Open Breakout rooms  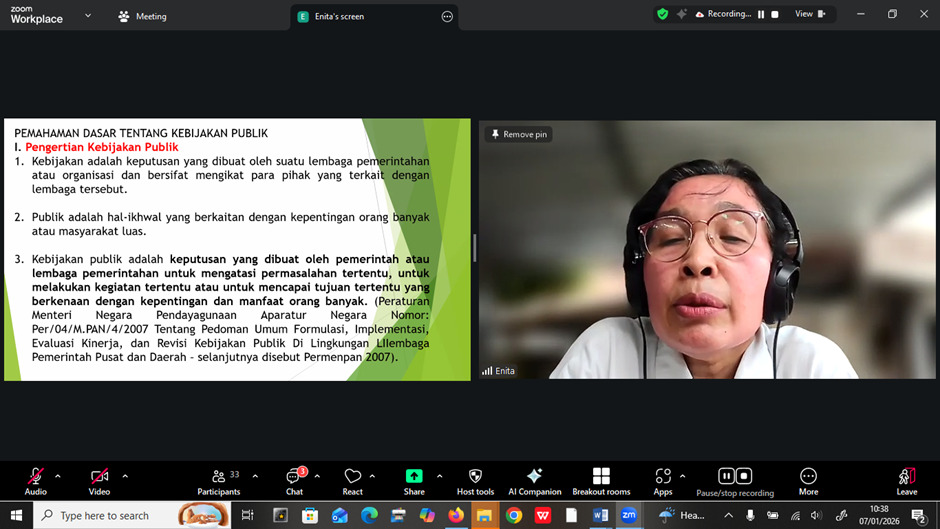pyautogui.click(x=601, y=479)
